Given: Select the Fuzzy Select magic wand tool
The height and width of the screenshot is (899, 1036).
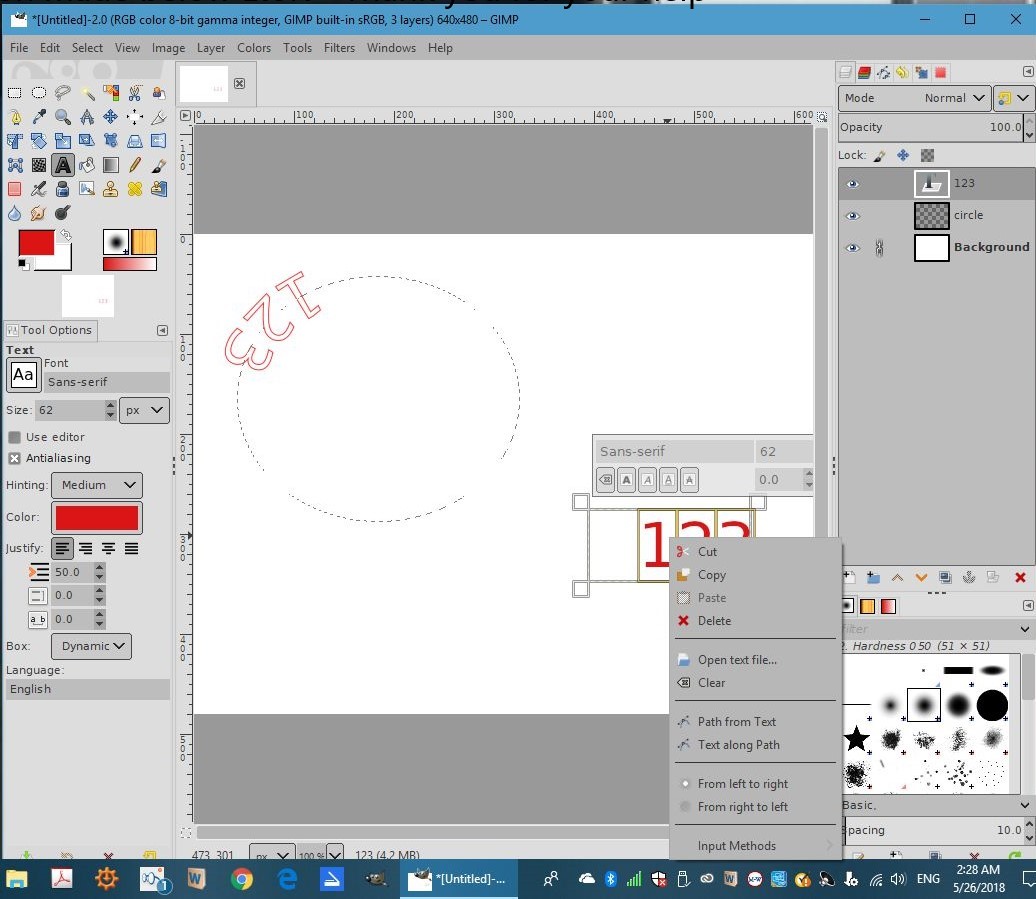Looking at the screenshot, I should [87, 93].
